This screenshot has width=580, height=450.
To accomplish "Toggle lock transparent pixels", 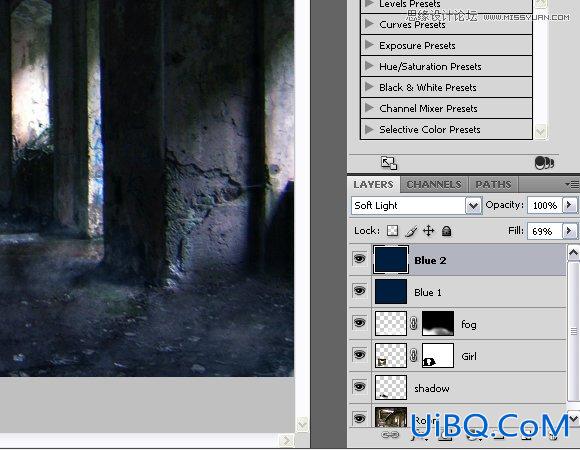I will pyautogui.click(x=392, y=231).
